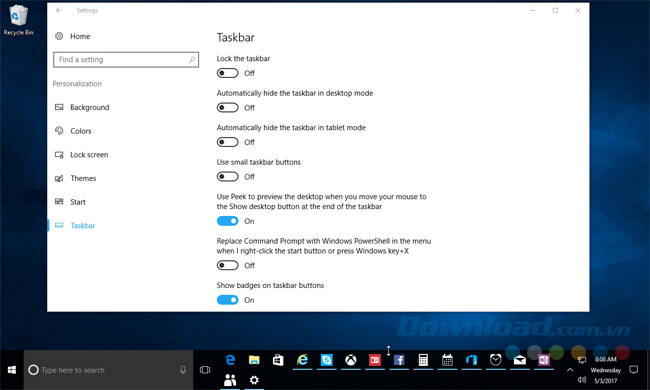Open the taskbar clock and date

click(606, 370)
